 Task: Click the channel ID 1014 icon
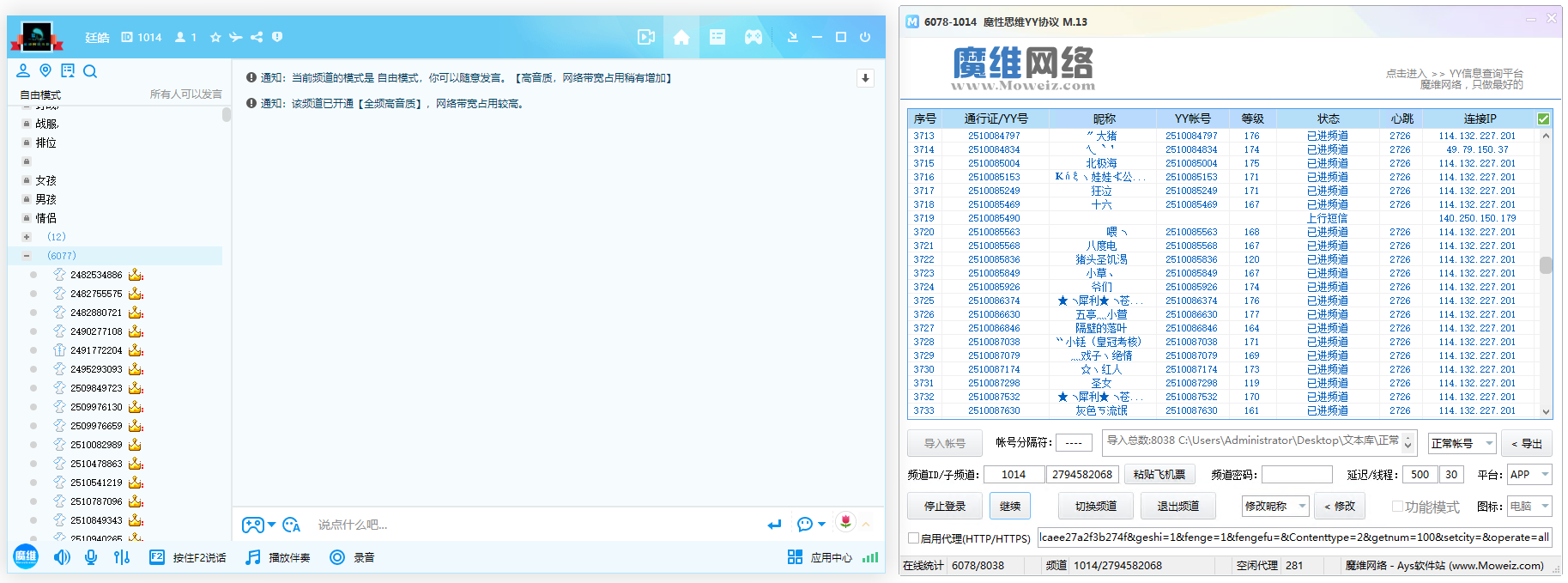point(127,37)
